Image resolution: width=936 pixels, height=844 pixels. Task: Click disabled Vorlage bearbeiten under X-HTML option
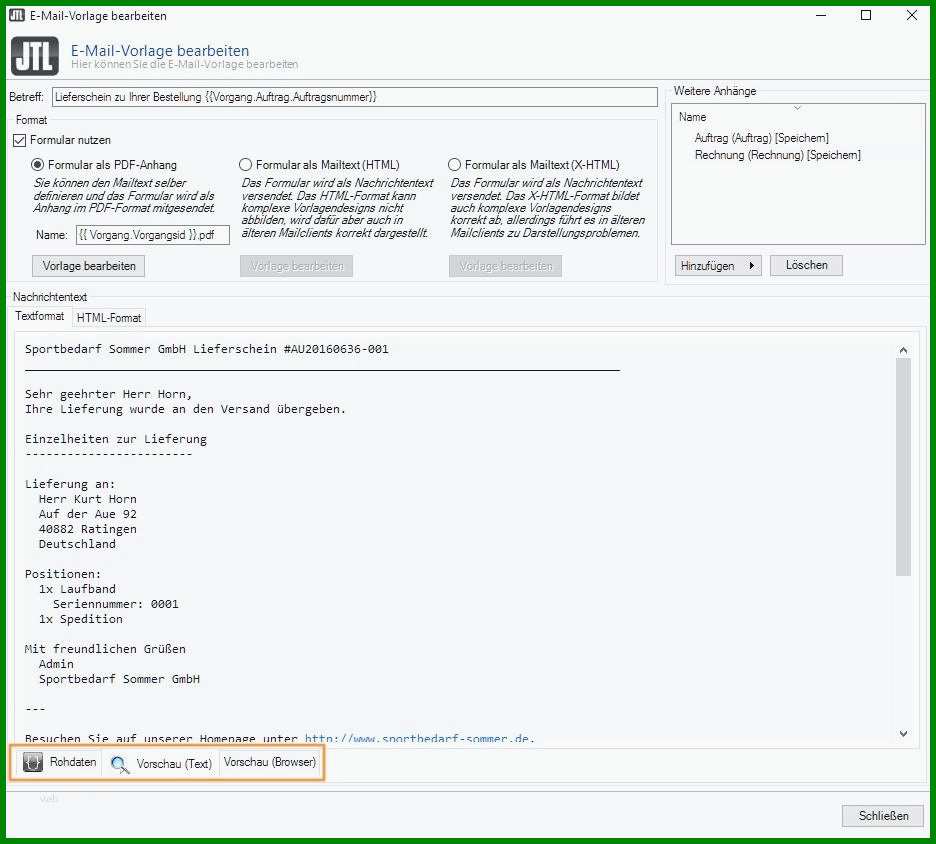click(x=506, y=266)
